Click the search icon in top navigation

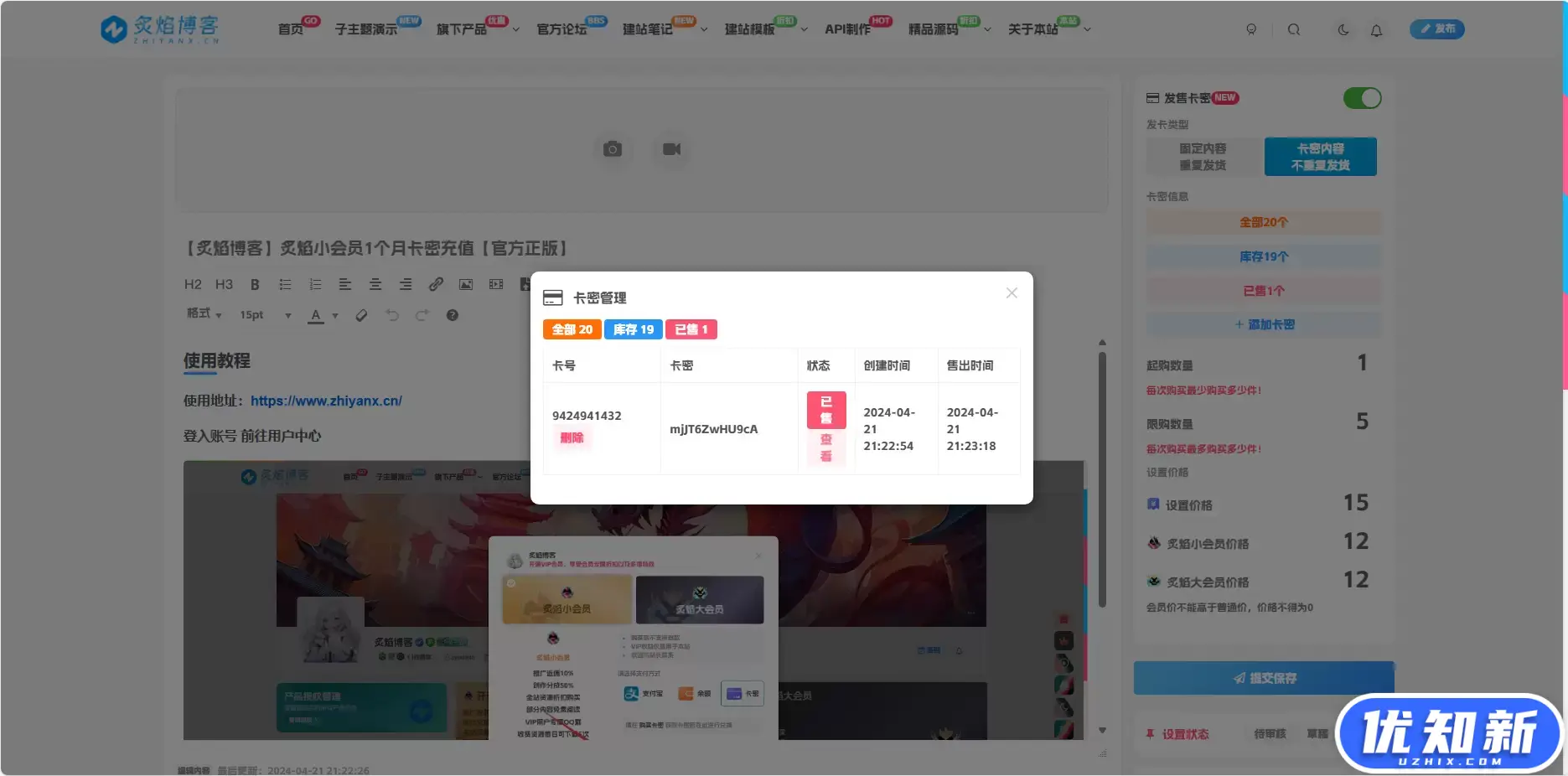1294,30
